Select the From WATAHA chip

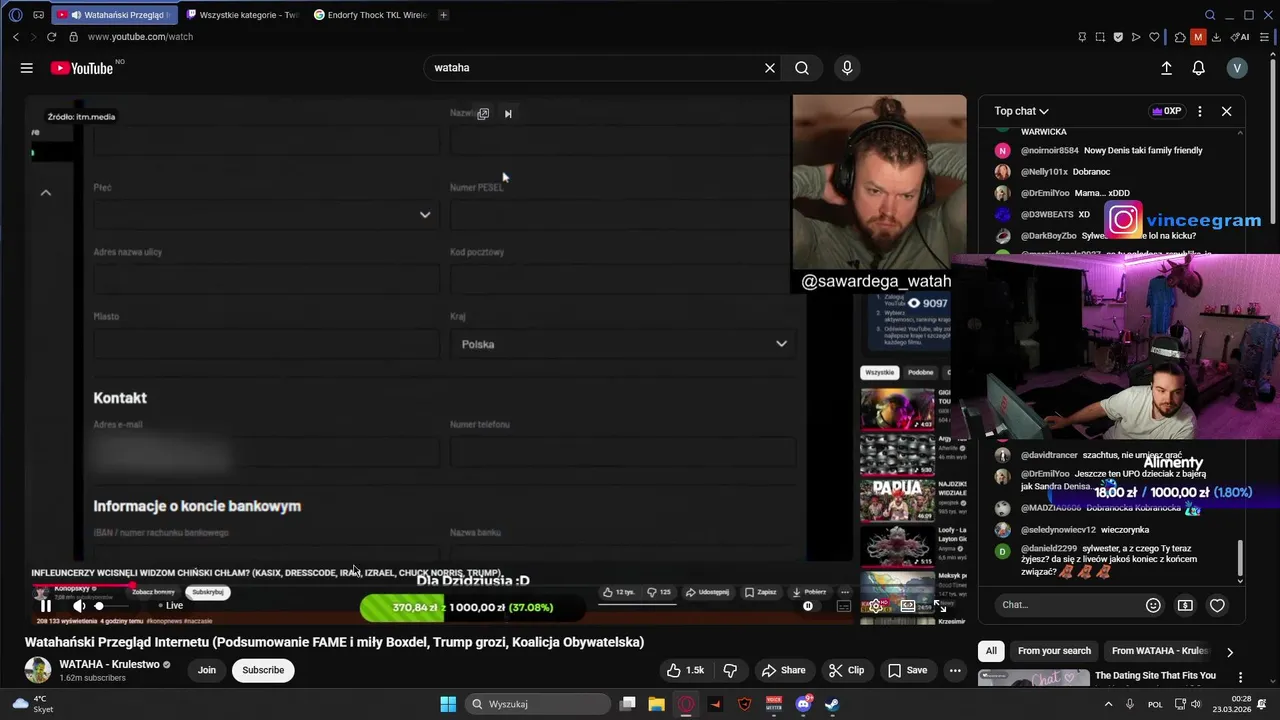coord(1159,651)
